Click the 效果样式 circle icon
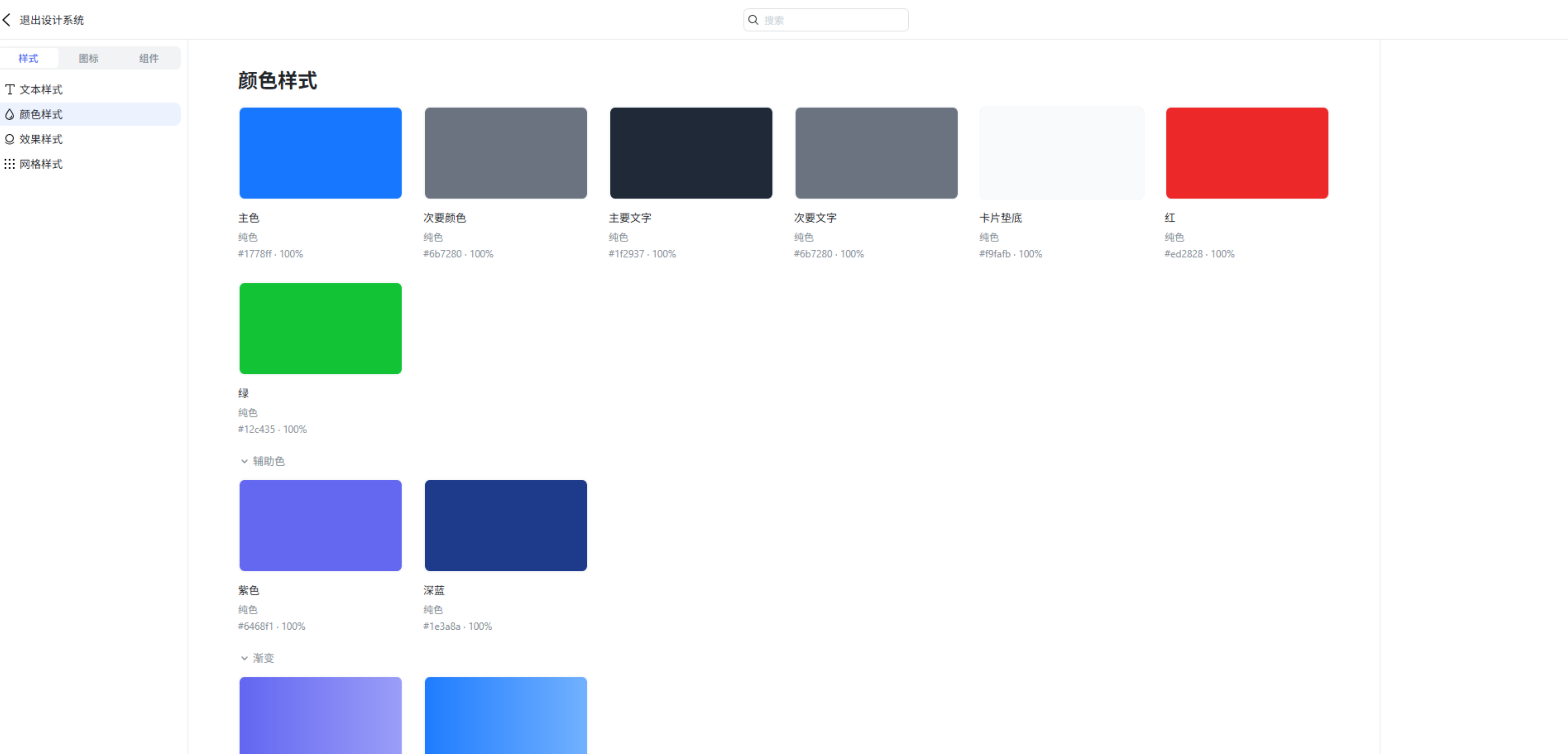Viewport: 1568px width, 754px height. click(10, 140)
